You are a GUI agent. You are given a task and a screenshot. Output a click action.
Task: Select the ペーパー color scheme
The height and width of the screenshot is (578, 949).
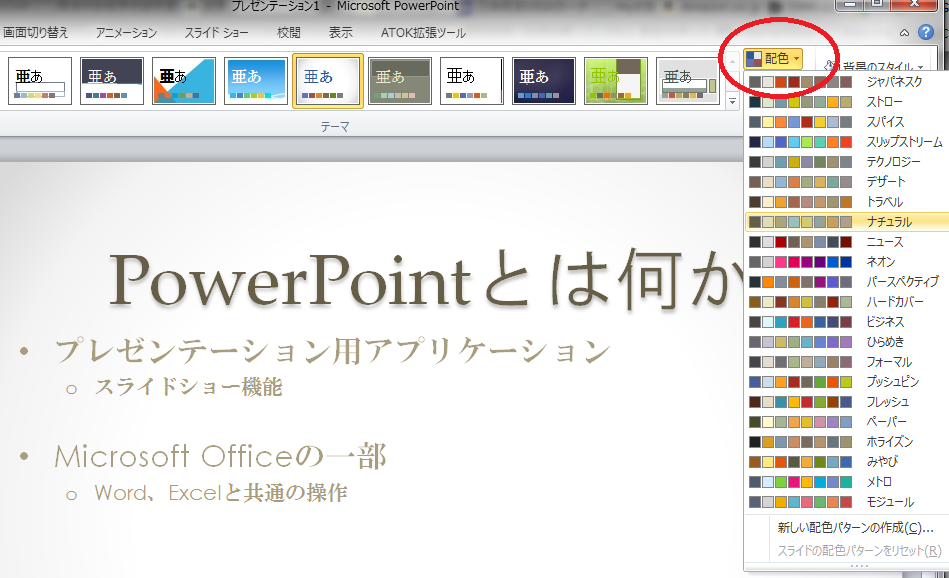click(847, 421)
